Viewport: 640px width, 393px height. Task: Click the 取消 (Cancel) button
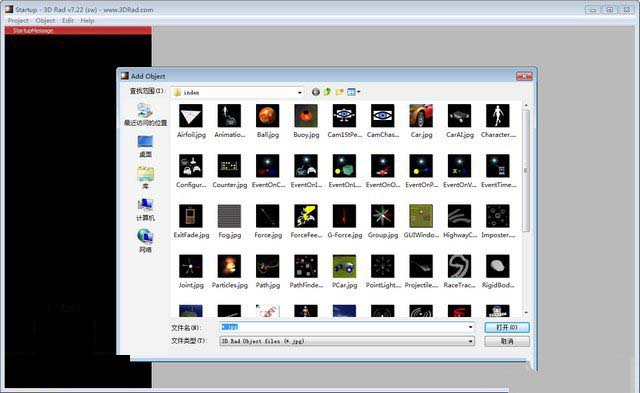pyautogui.click(x=507, y=341)
